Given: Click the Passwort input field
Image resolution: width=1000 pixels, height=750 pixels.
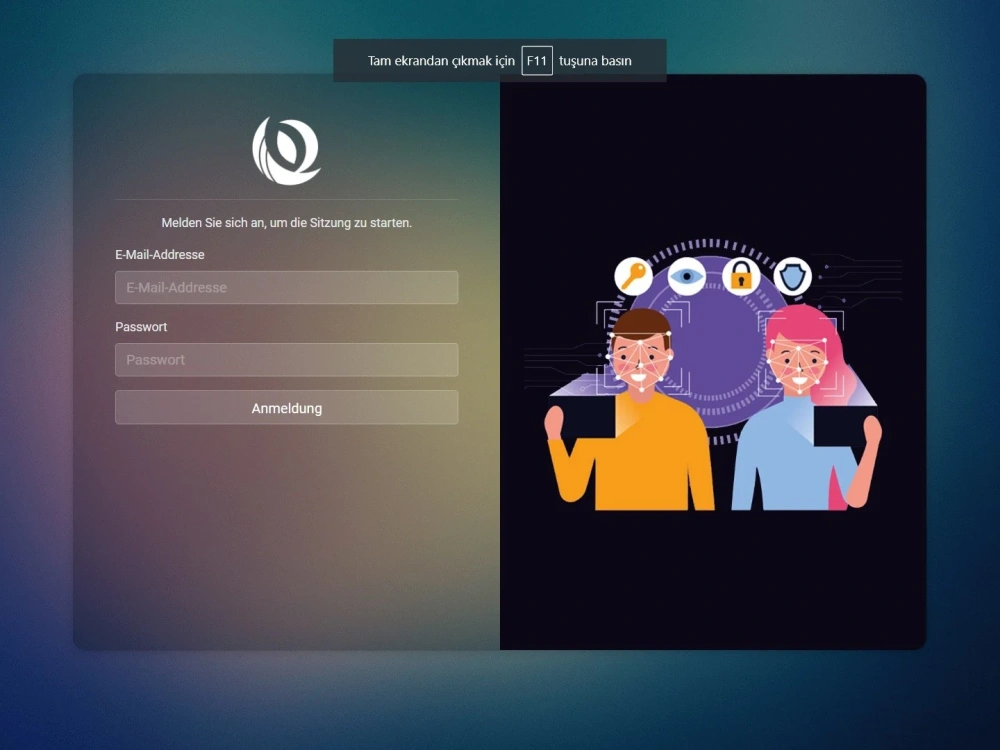Looking at the screenshot, I should click(286, 360).
